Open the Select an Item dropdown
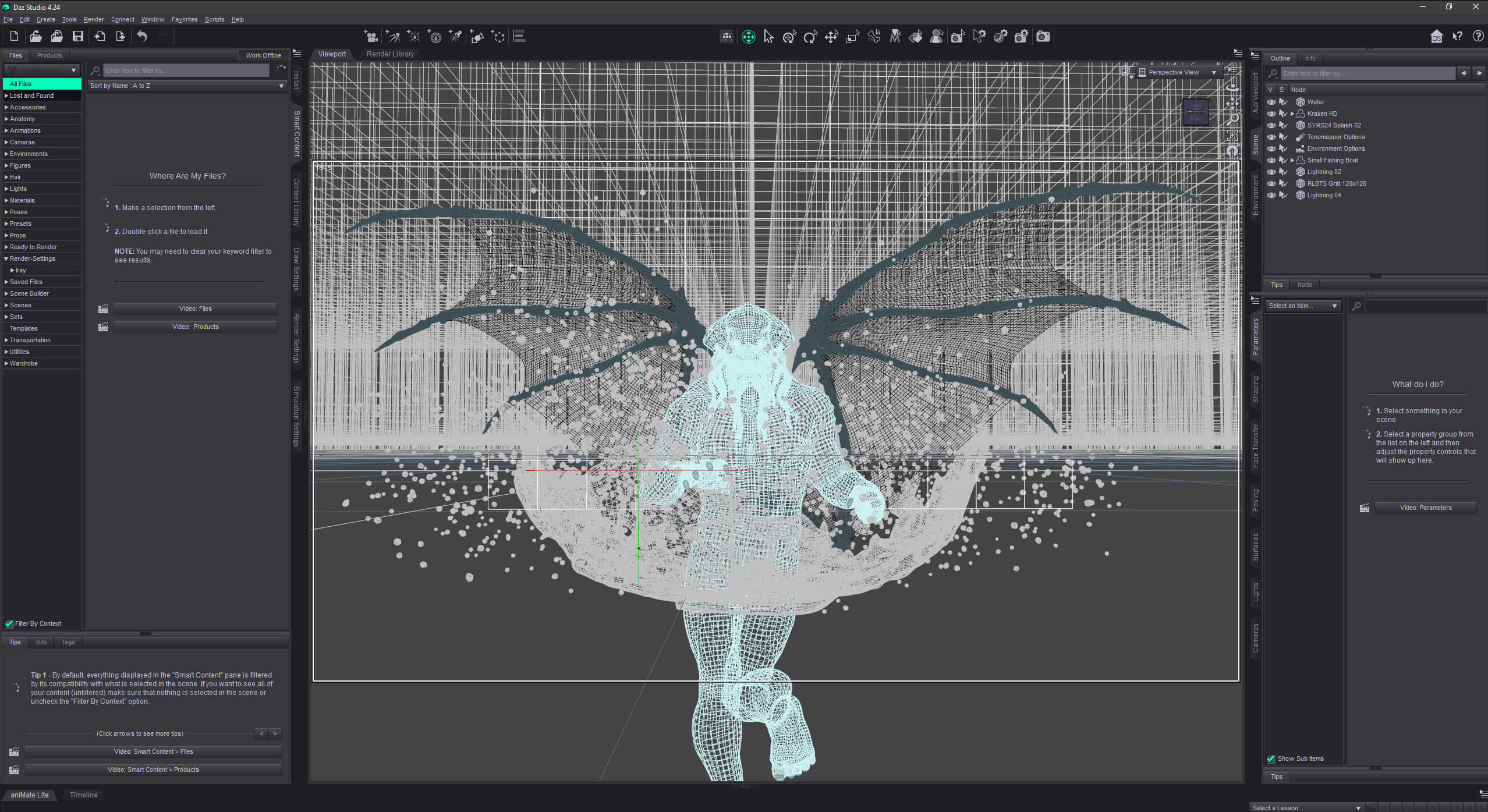Viewport: 1488px width, 812px height. 1303,306
